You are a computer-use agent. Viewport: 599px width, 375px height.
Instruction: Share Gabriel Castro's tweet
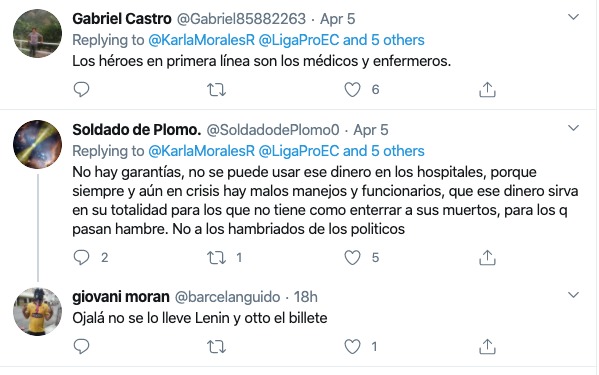[x=487, y=89]
